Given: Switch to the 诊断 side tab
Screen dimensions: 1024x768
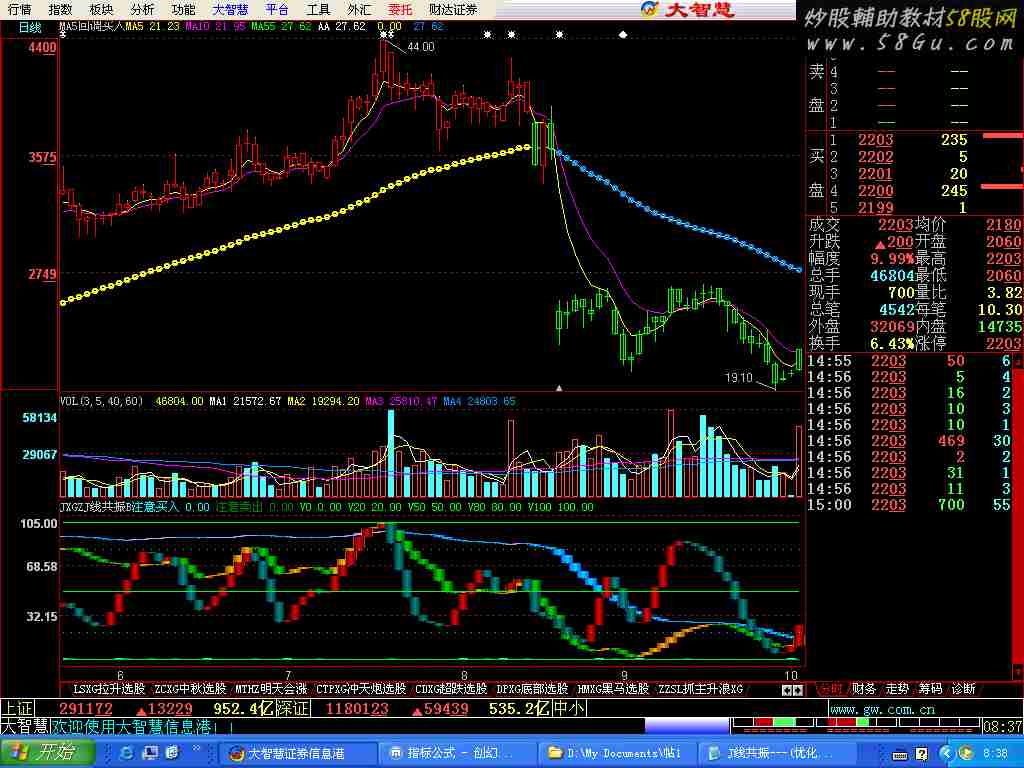Looking at the screenshot, I should (x=963, y=688).
